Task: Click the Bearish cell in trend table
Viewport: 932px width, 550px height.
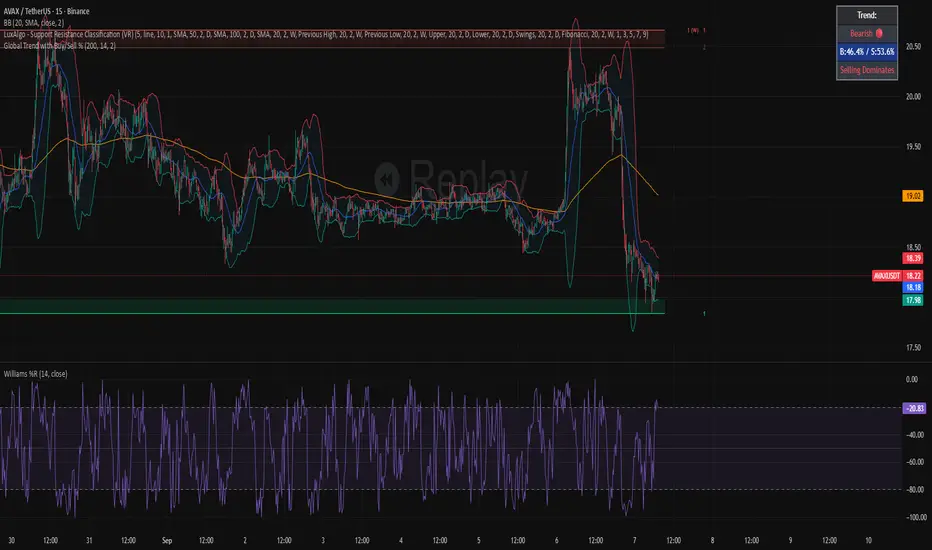Action: pyautogui.click(x=867, y=33)
